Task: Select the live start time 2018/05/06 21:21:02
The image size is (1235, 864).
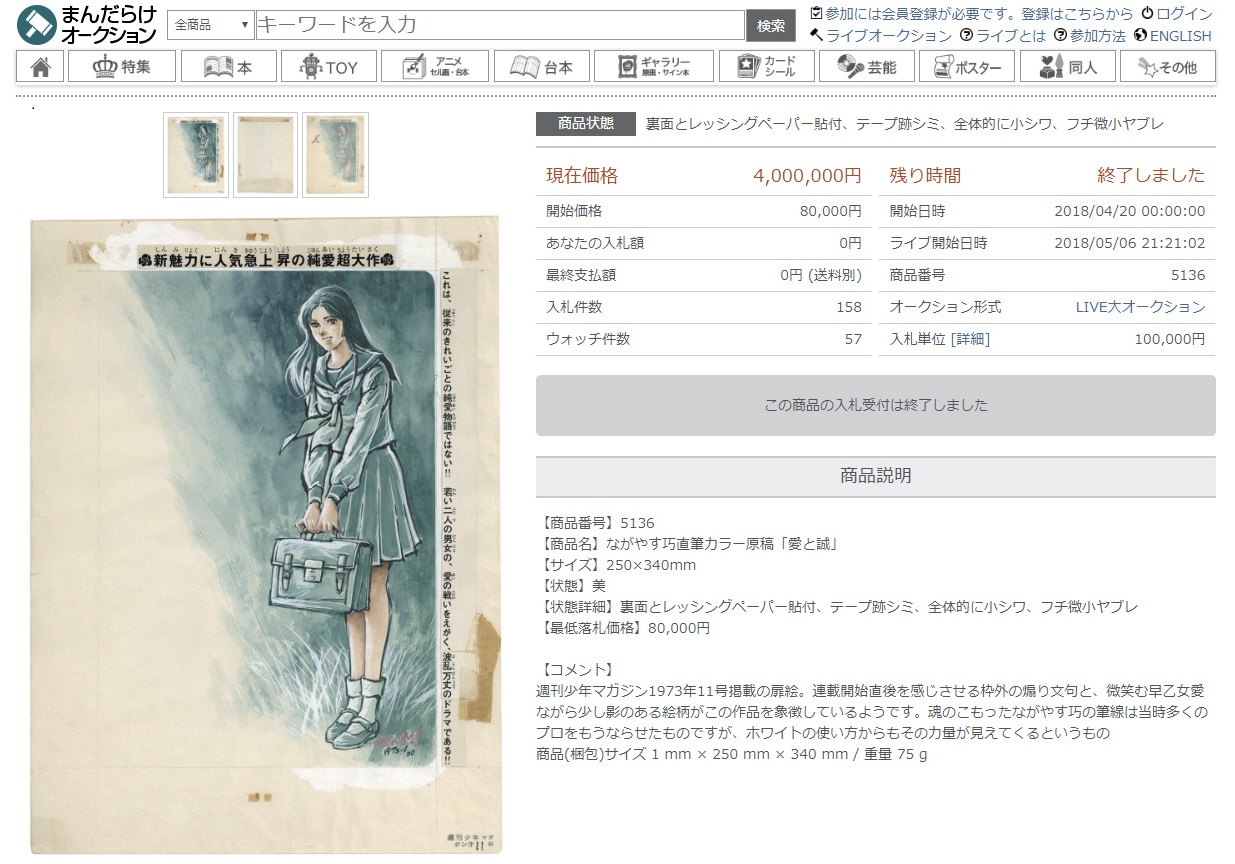Action: click(x=1130, y=243)
